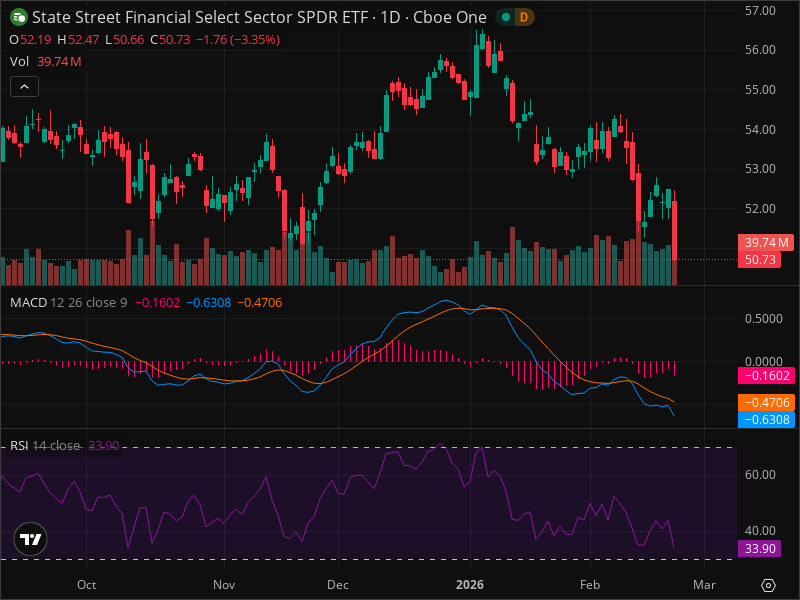Click the 0.5000 MACD scale label
800x600 pixels.
(x=764, y=319)
